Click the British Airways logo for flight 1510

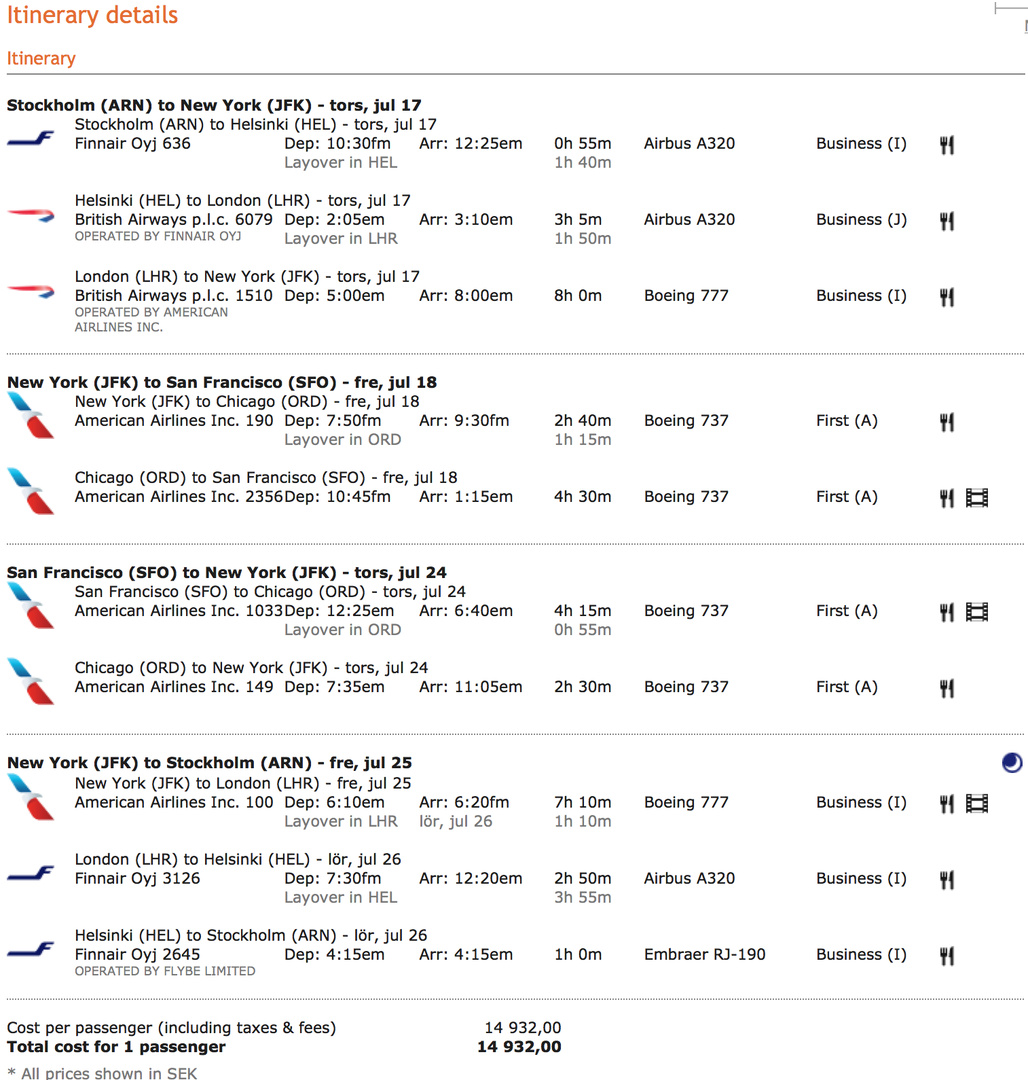(x=31, y=290)
